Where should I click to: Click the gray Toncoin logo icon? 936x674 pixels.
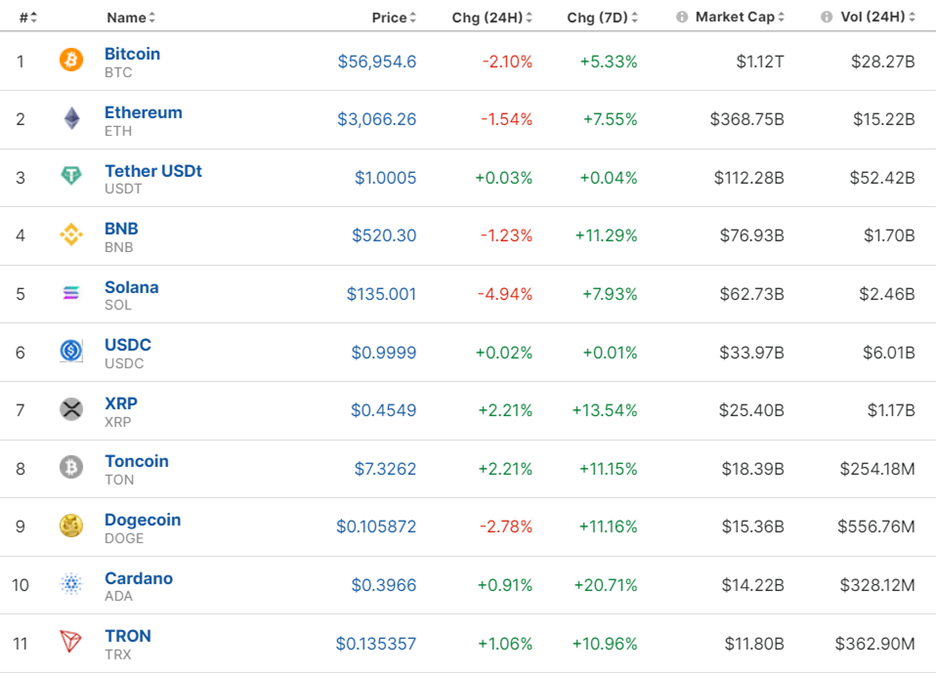click(x=71, y=467)
